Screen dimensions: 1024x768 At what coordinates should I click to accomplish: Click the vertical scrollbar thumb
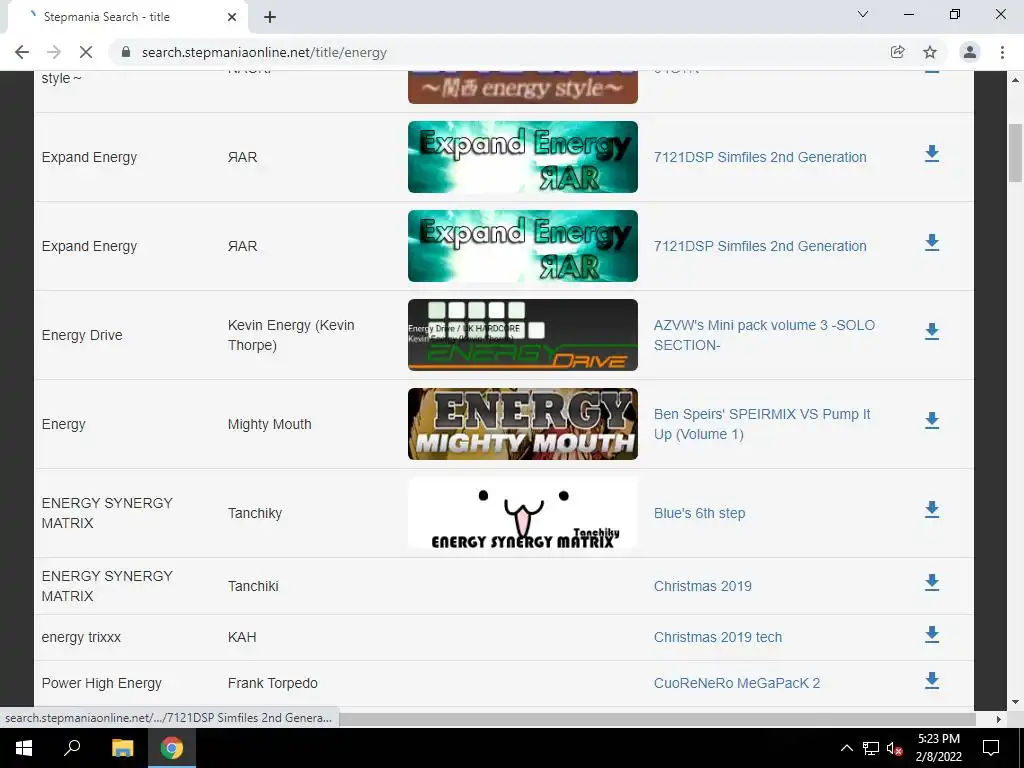click(1015, 153)
